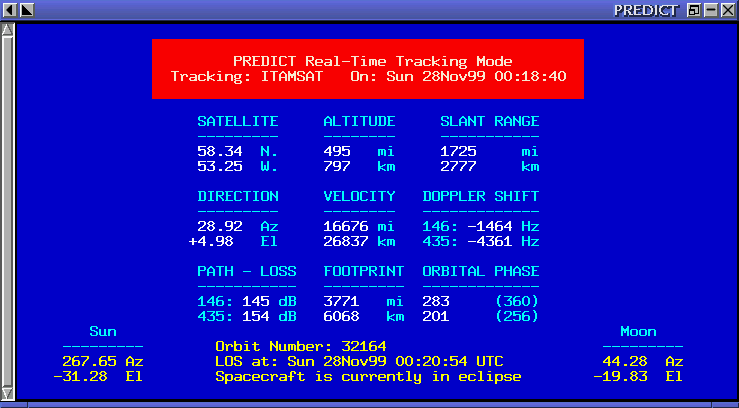Click the restore window icon beside PREDICT title

(x=694, y=10)
